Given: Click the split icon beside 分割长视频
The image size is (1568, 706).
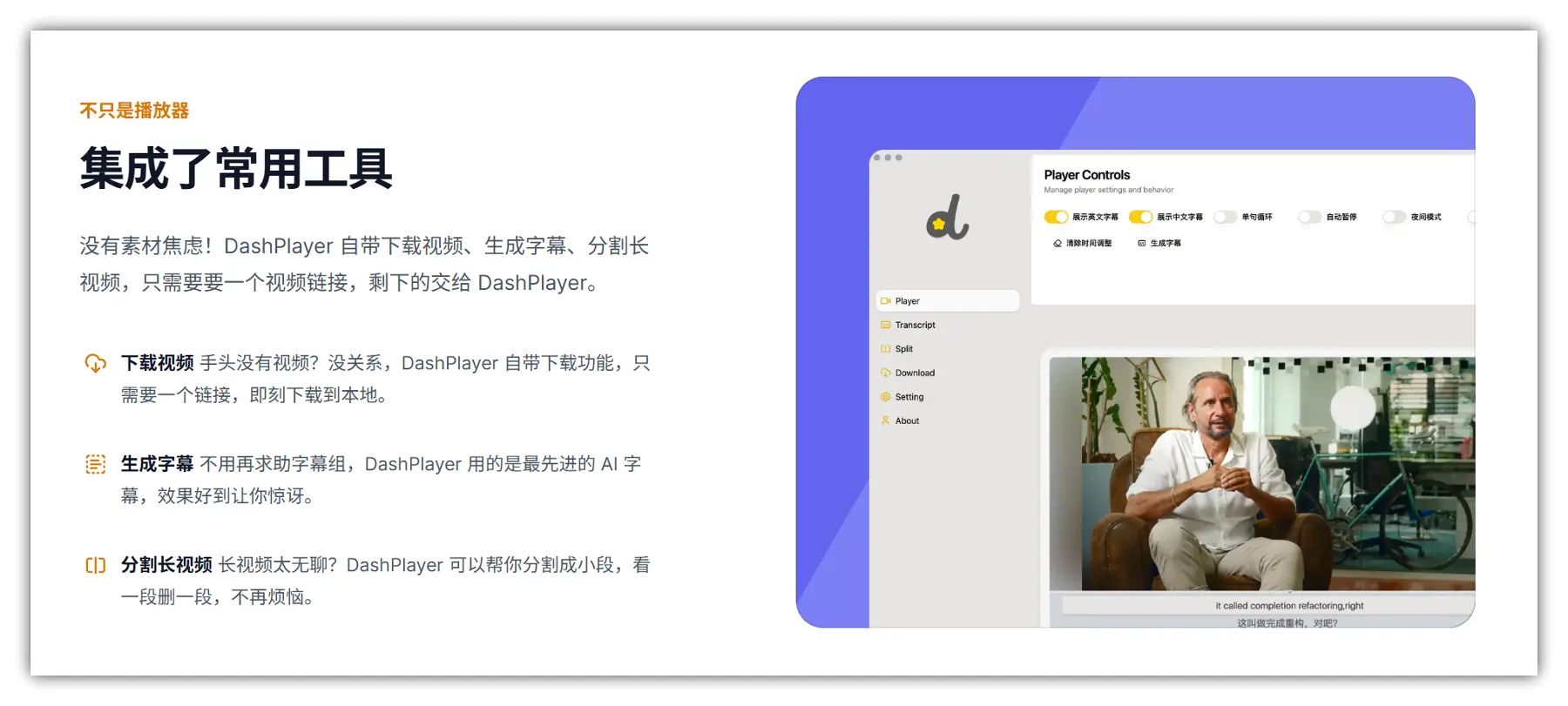Looking at the screenshot, I should (96, 565).
